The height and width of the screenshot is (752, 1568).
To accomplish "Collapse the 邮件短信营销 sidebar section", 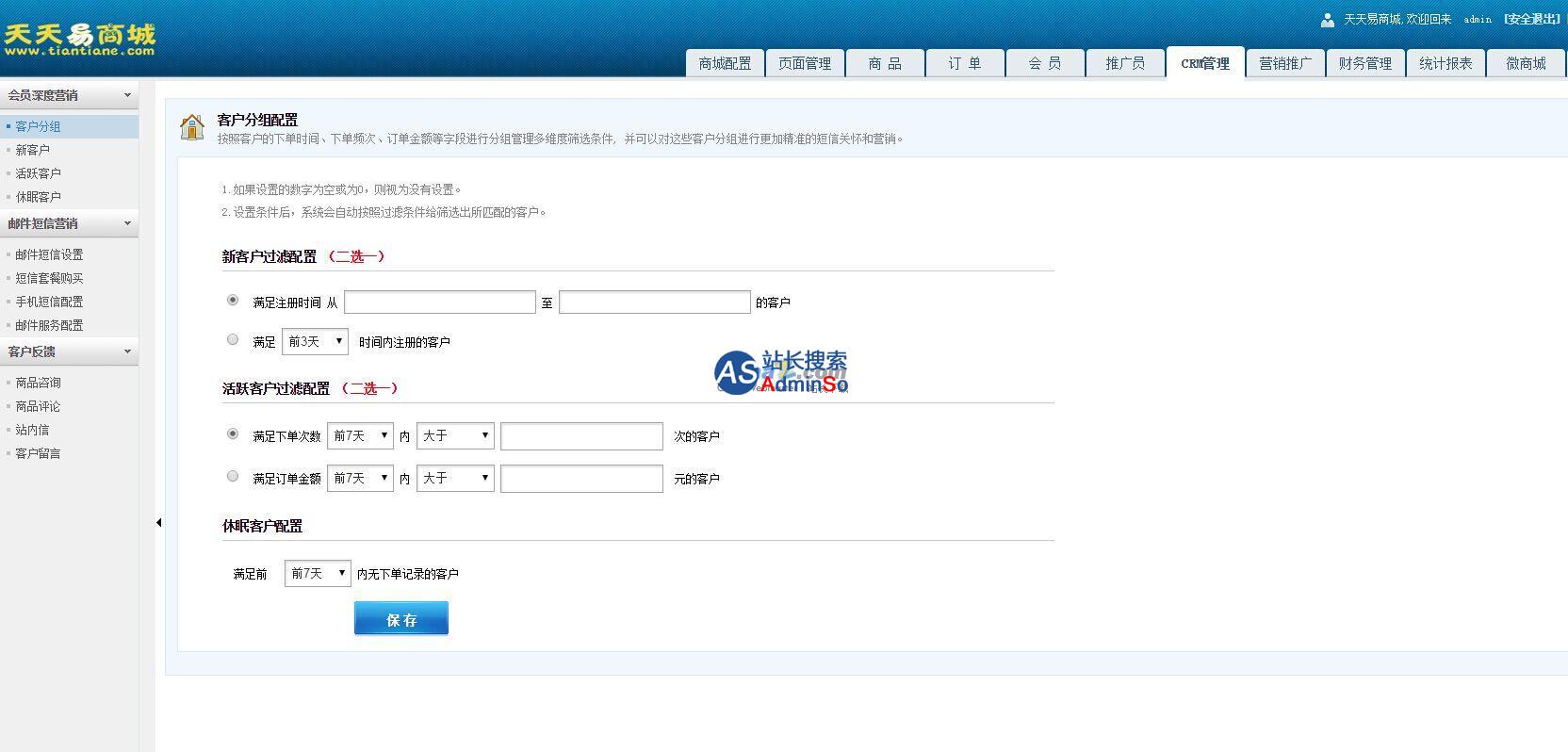I will tap(69, 223).
